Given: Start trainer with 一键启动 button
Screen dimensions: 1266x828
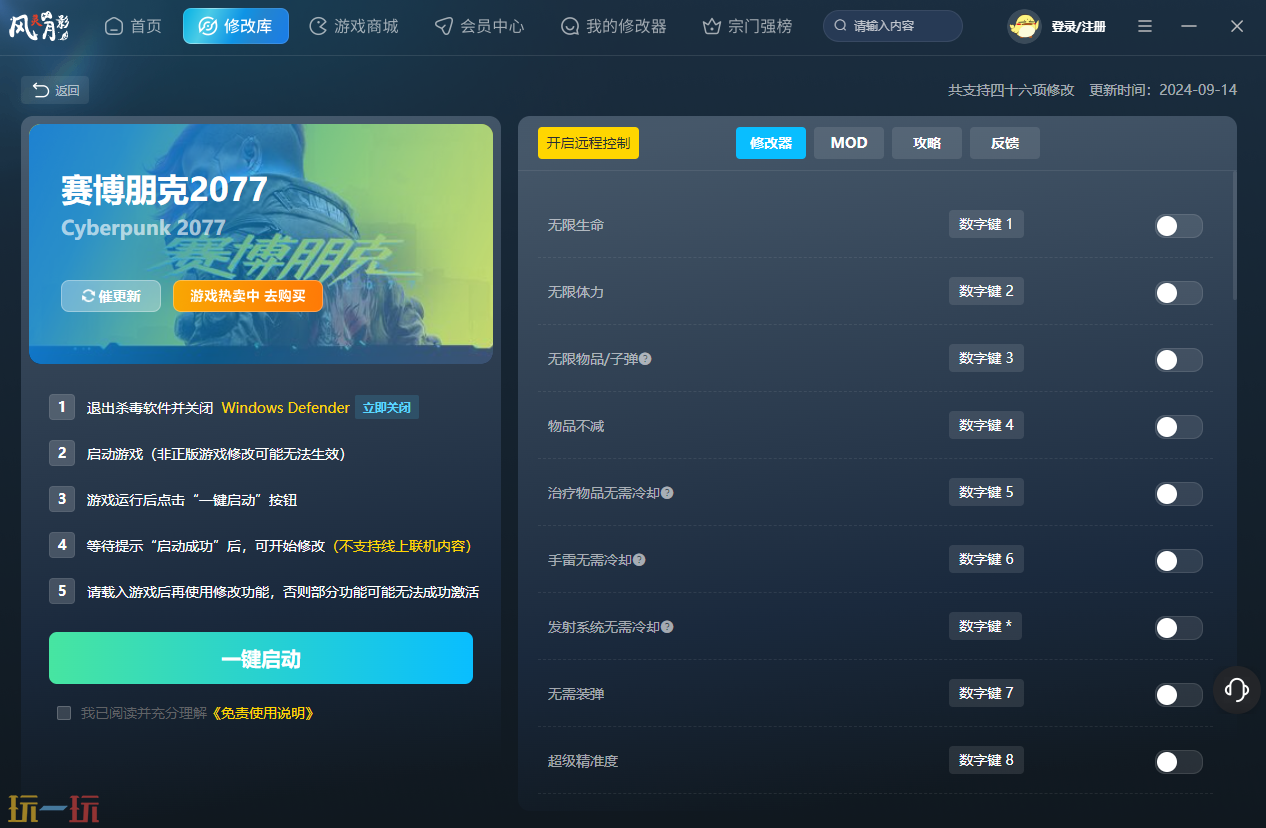Looking at the screenshot, I should click(261, 658).
